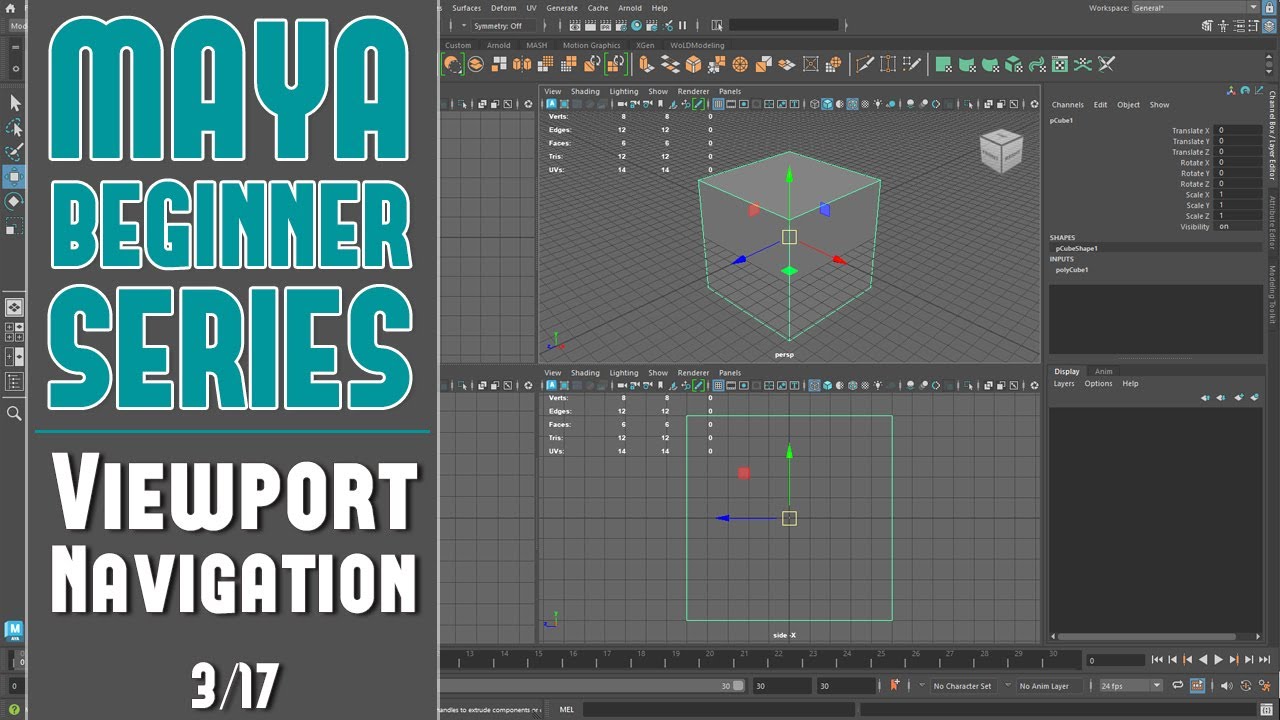Click the Multi-Cut knife shelf icon
The image size is (1280, 720).
[x=866, y=65]
